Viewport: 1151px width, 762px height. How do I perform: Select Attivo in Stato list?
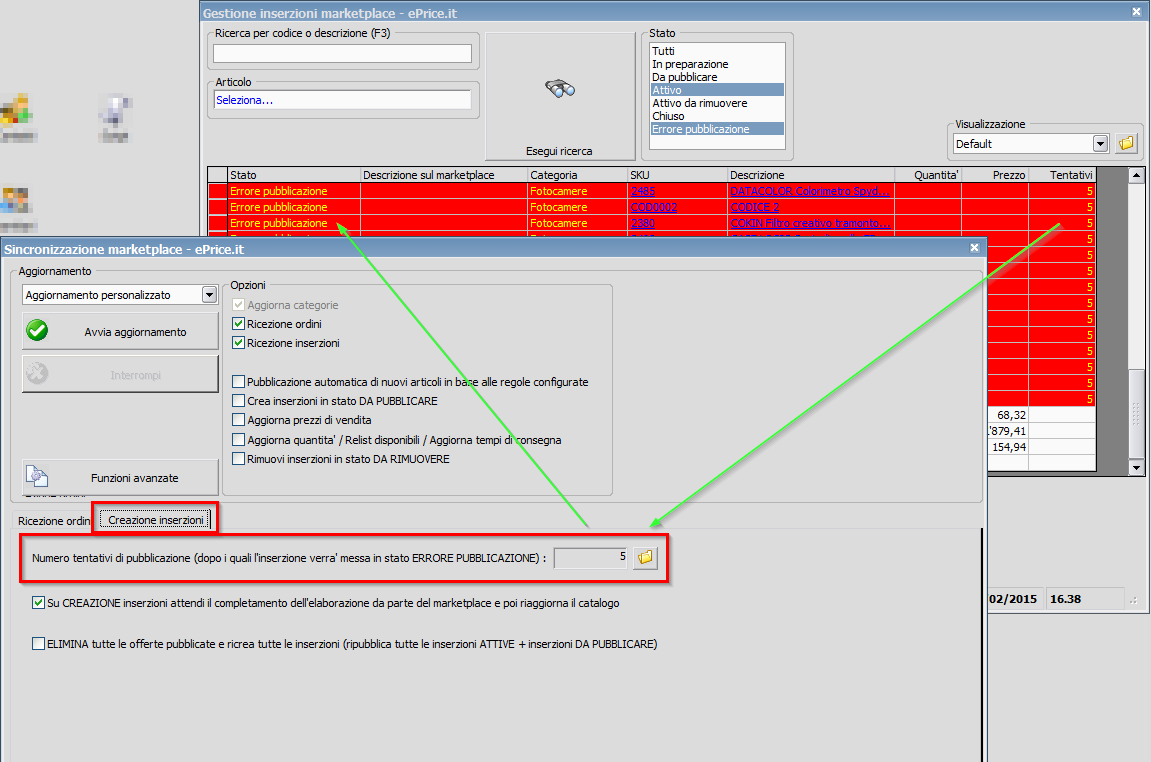coord(717,90)
